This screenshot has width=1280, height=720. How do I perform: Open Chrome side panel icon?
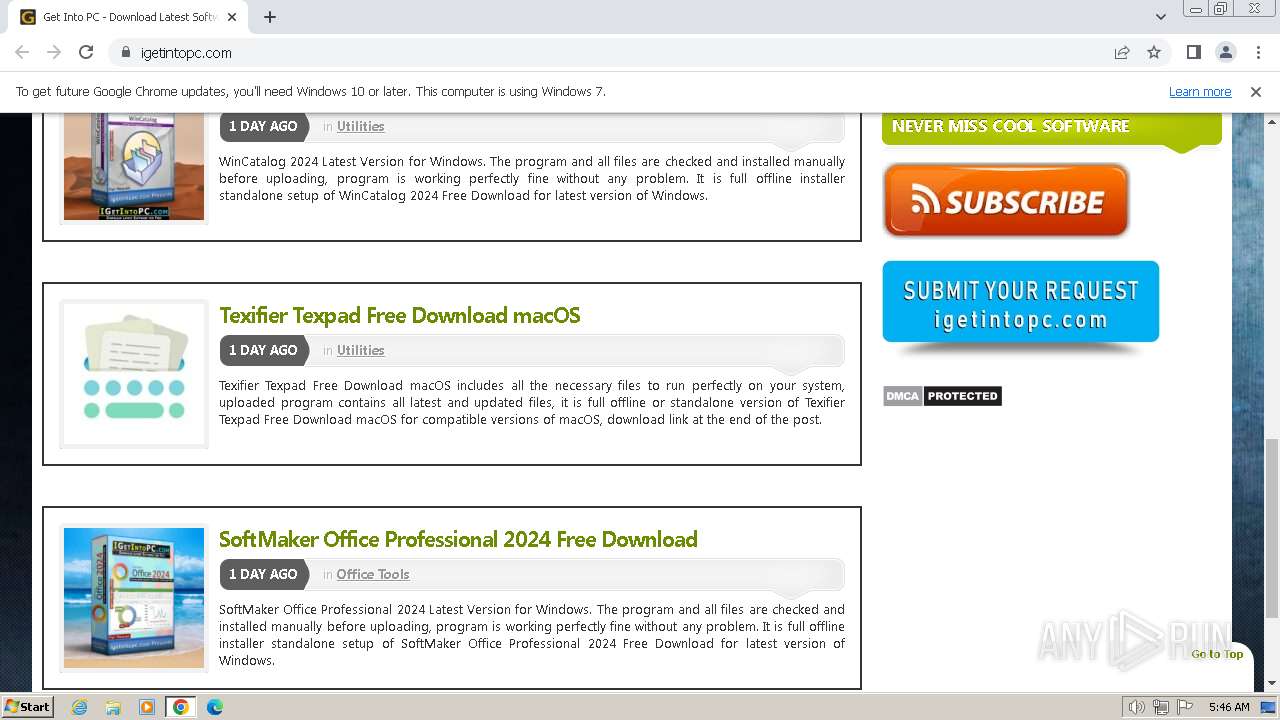tap(1193, 52)
